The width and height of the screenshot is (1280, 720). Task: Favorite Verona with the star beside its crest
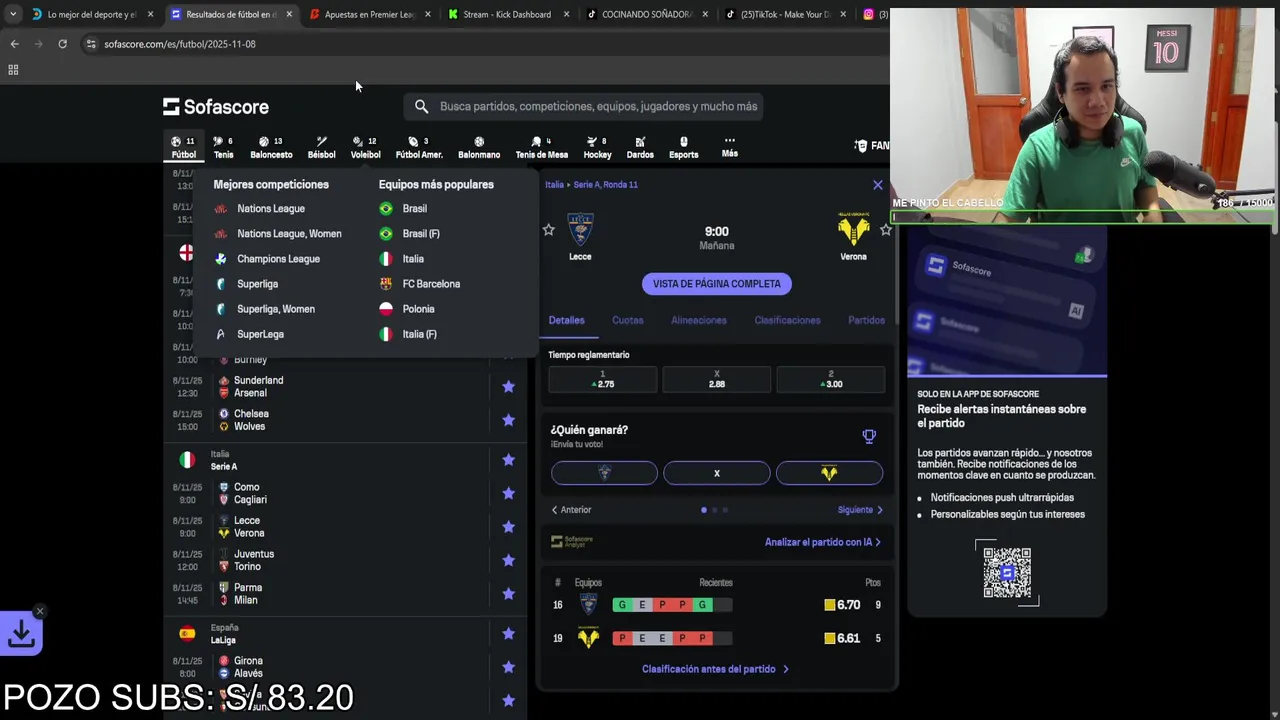[886, 230]
